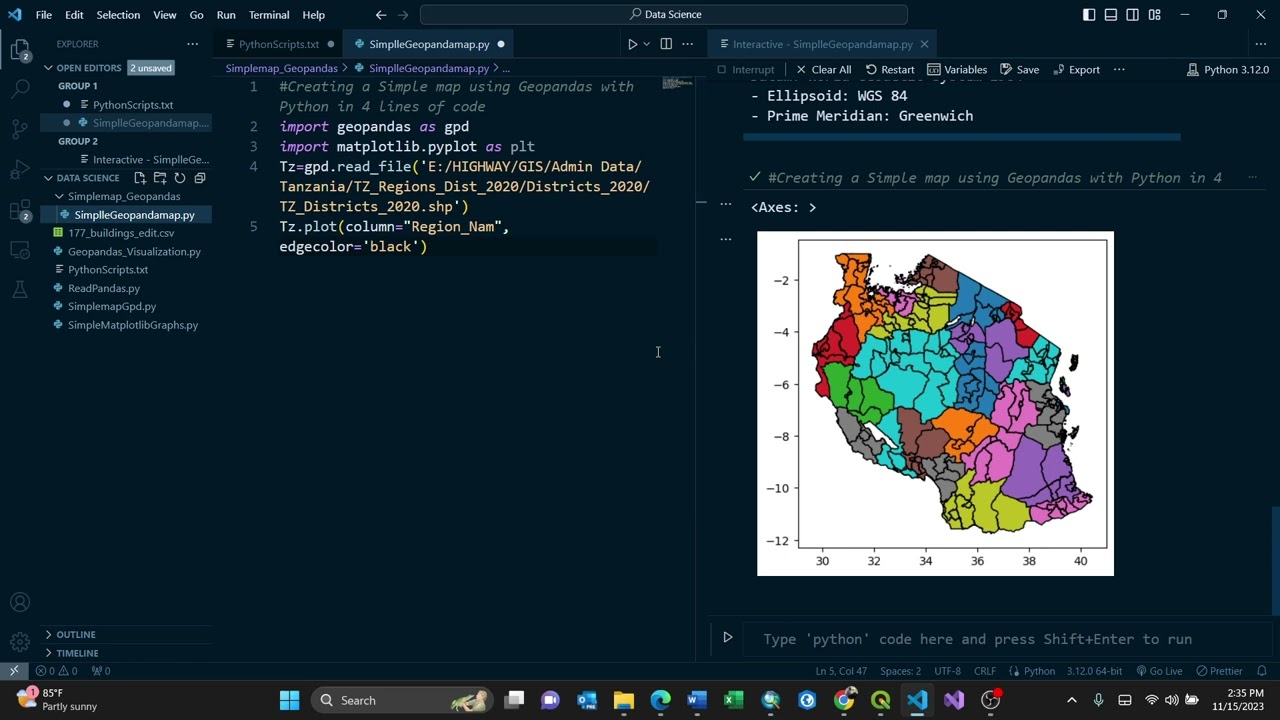Change the UTF-8 encoding setting
This screenshot has width=1280, height=720.
(947, 671)
